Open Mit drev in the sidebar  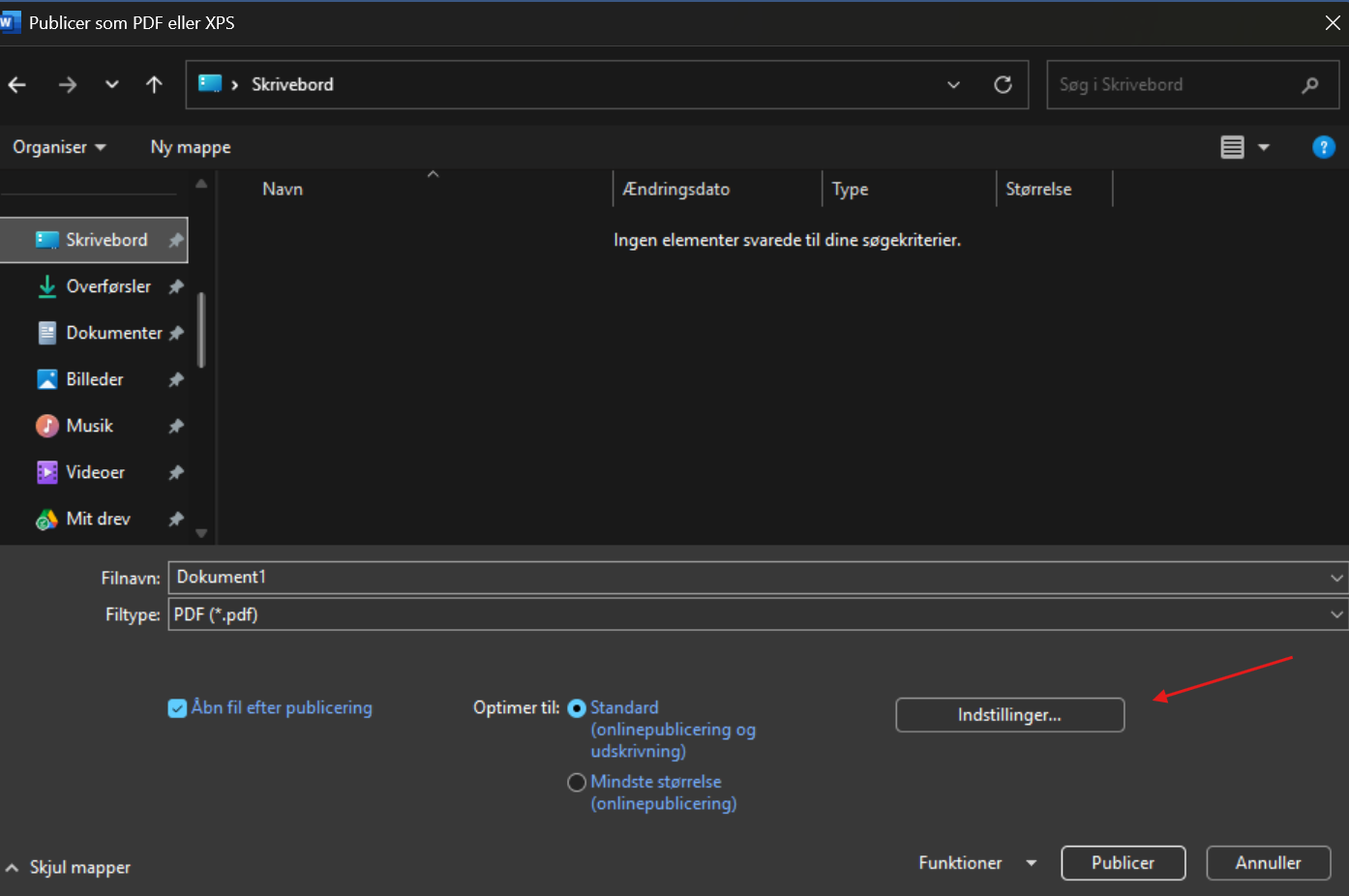pyautogui.click(x=98, y=519)
